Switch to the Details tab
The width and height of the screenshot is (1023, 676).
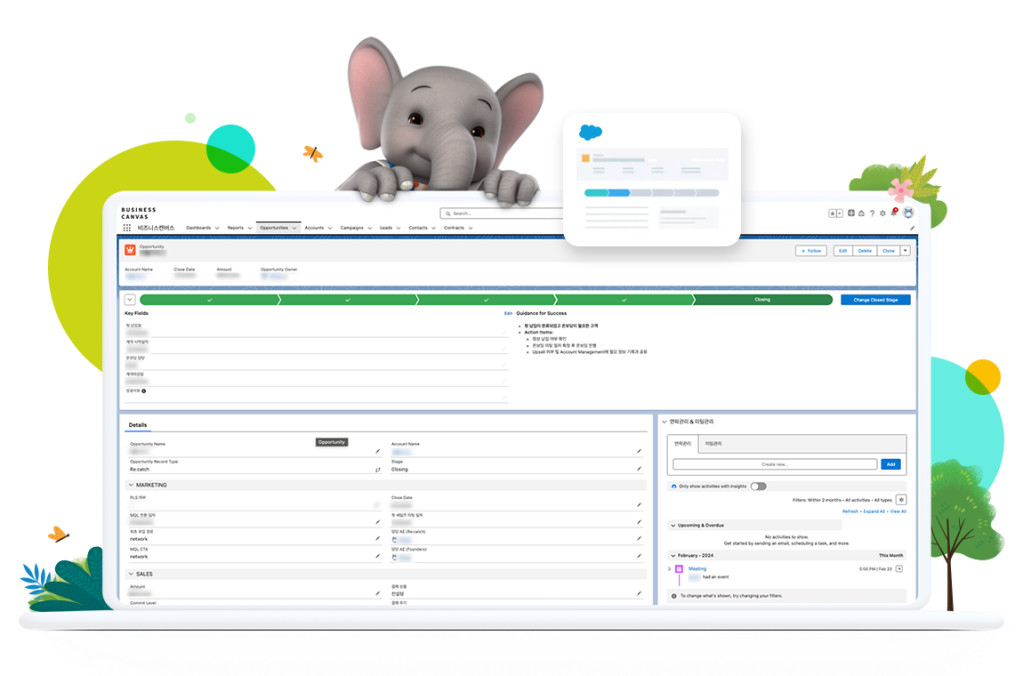[138, 425]
